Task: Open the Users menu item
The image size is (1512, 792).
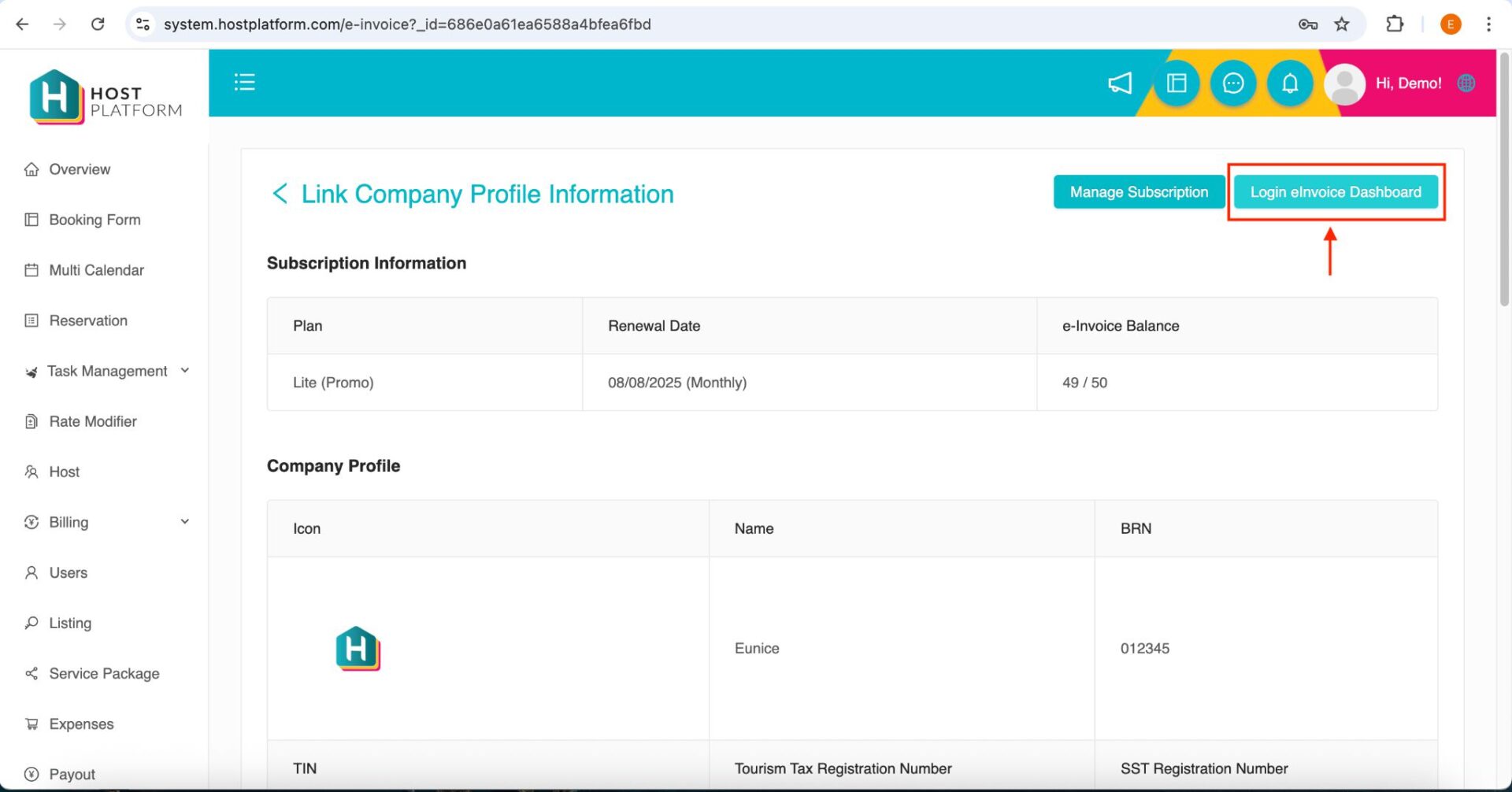Action: [x=69, y=572]
